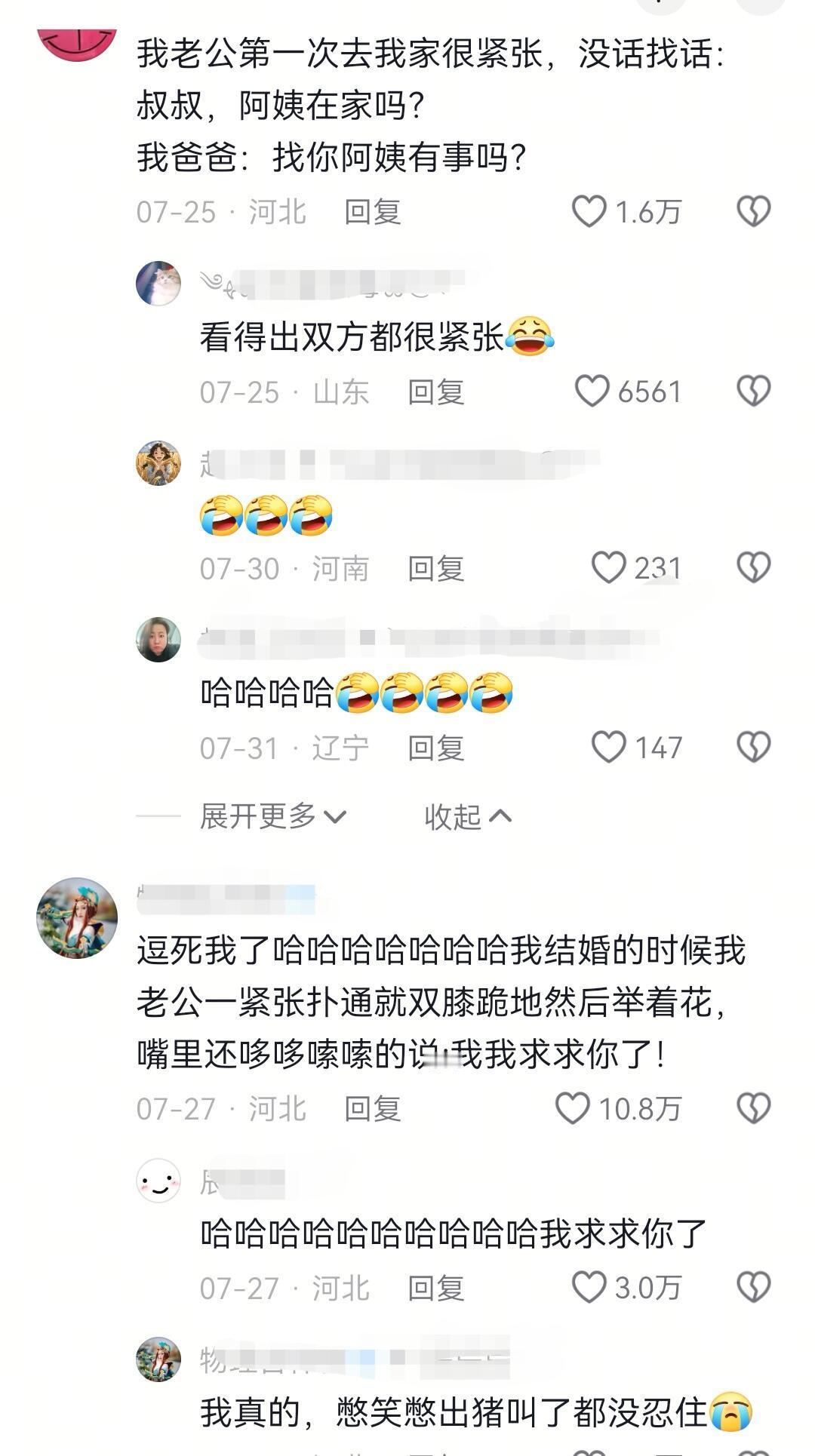
Task: Tap broken heart on the 147 reply
Action: (x=753, y=747)
